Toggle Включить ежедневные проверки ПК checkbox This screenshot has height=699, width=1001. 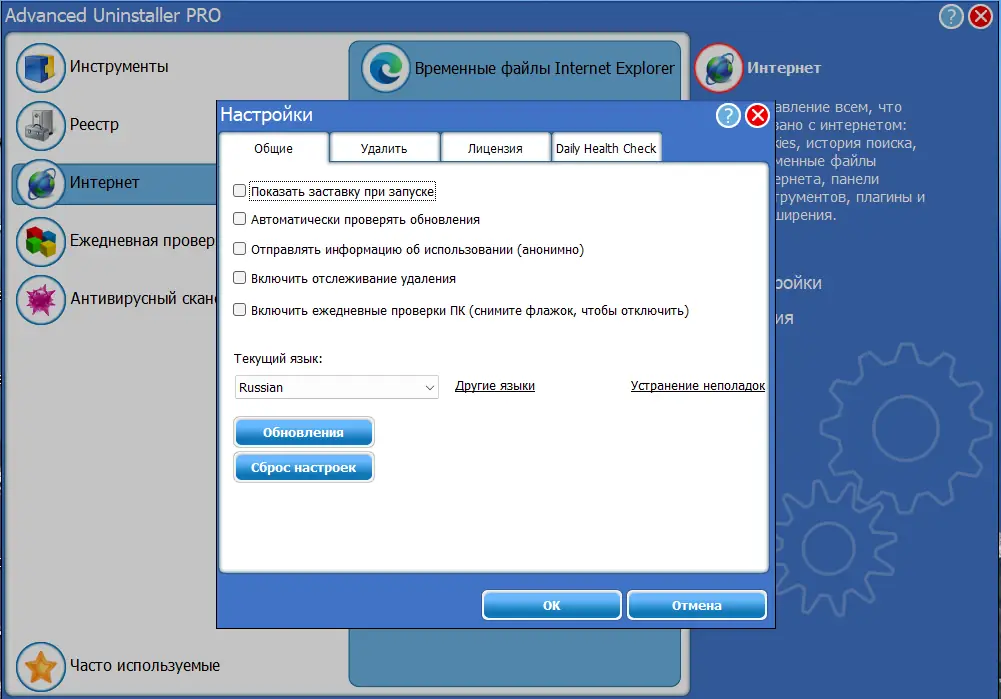click(x=239, y=310)
